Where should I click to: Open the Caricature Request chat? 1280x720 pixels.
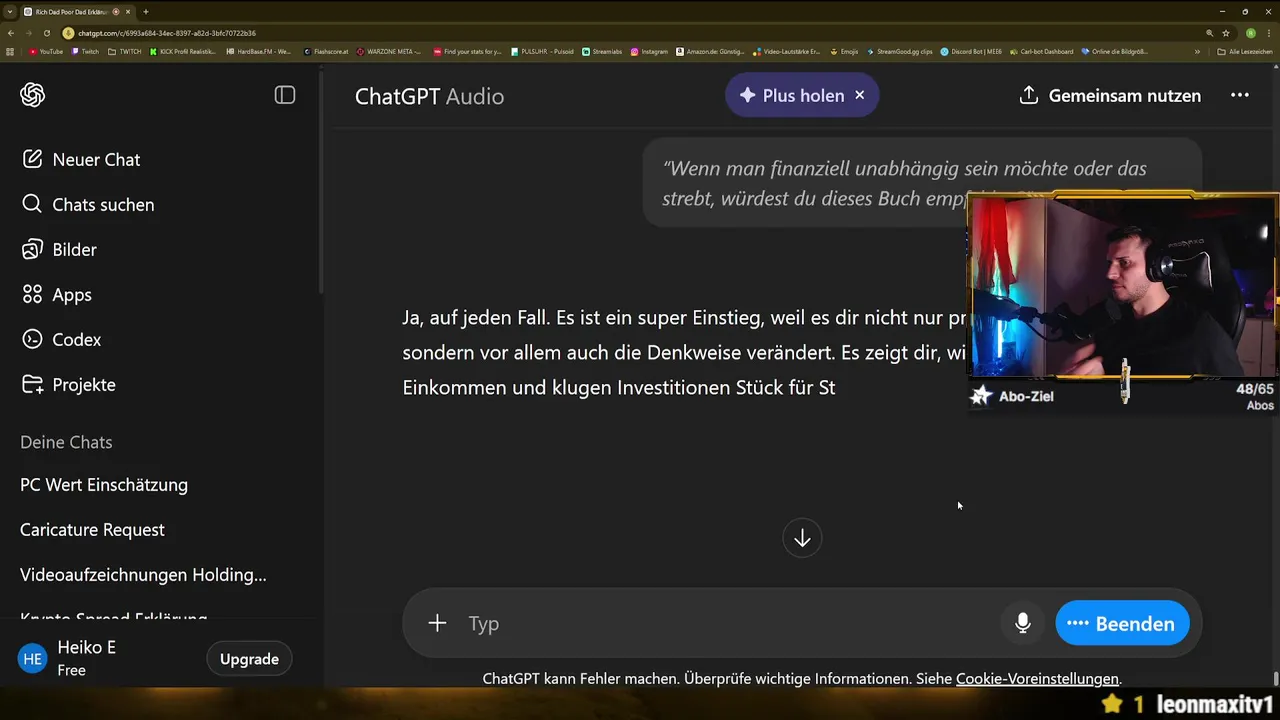tap(92, 529)
